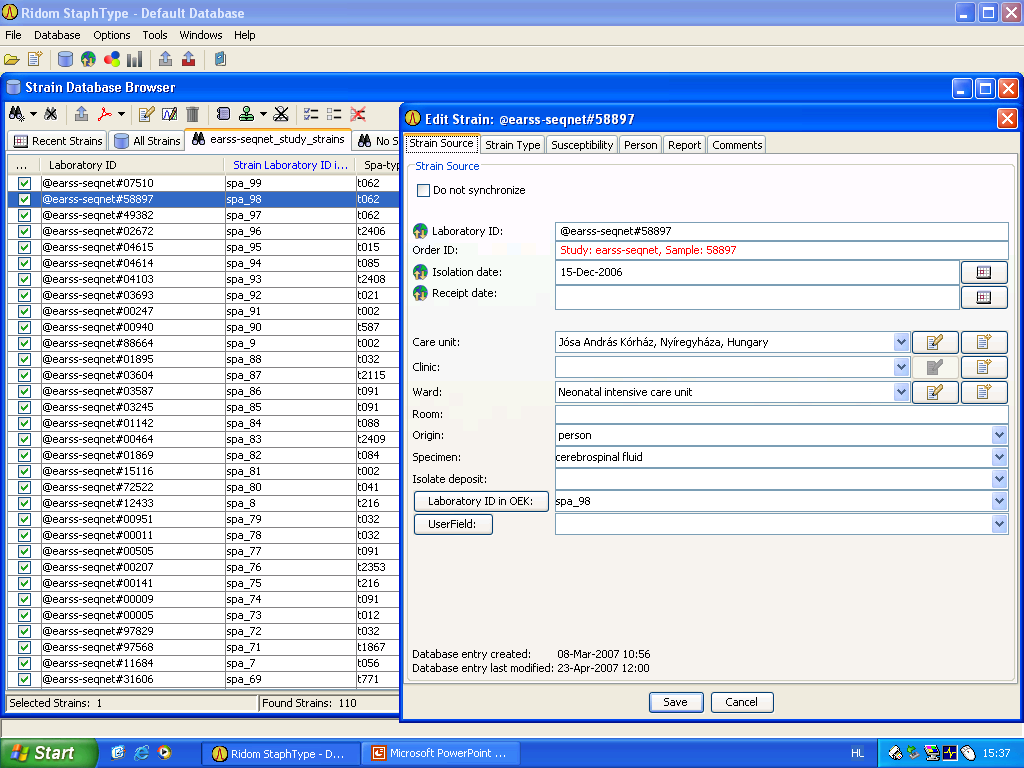Click the new entry button beside Clinic
The image size is (1024, 768).
[x=984, y=367]
